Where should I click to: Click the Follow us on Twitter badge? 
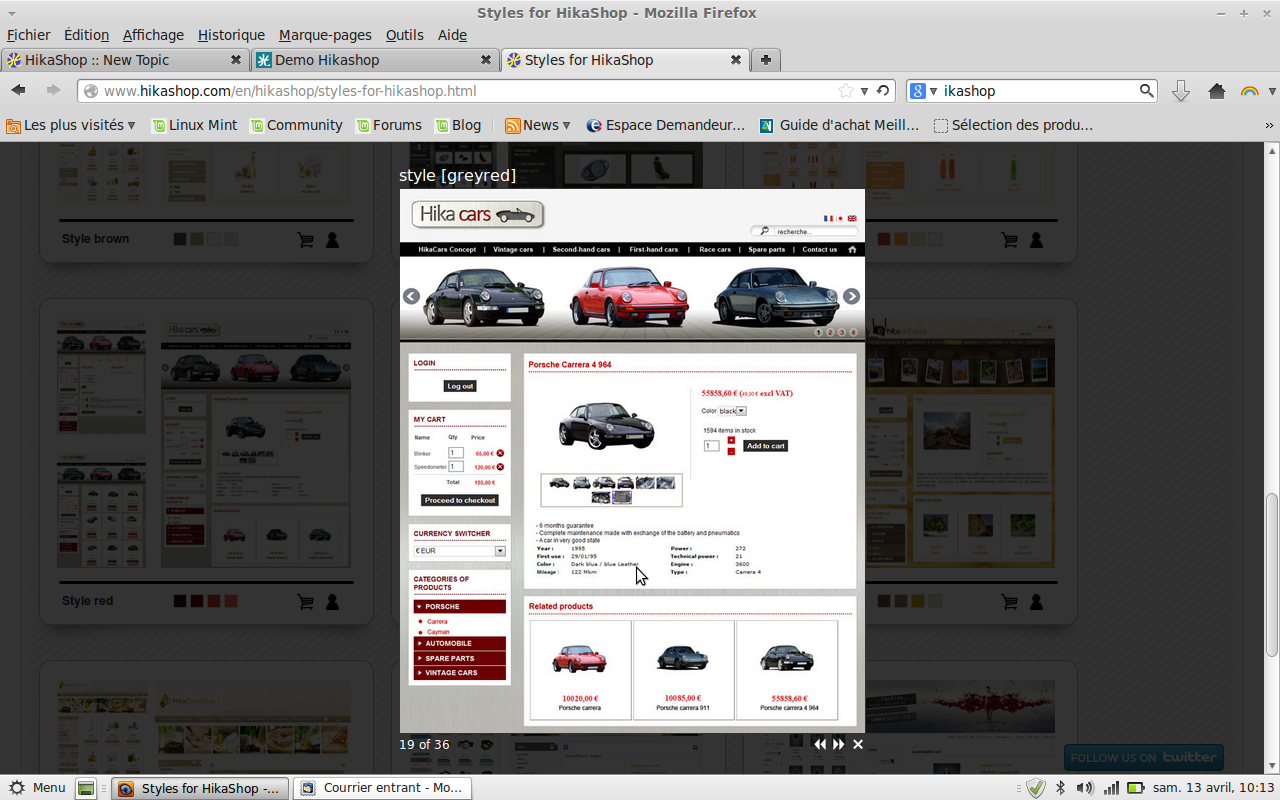pos(1144,757)
